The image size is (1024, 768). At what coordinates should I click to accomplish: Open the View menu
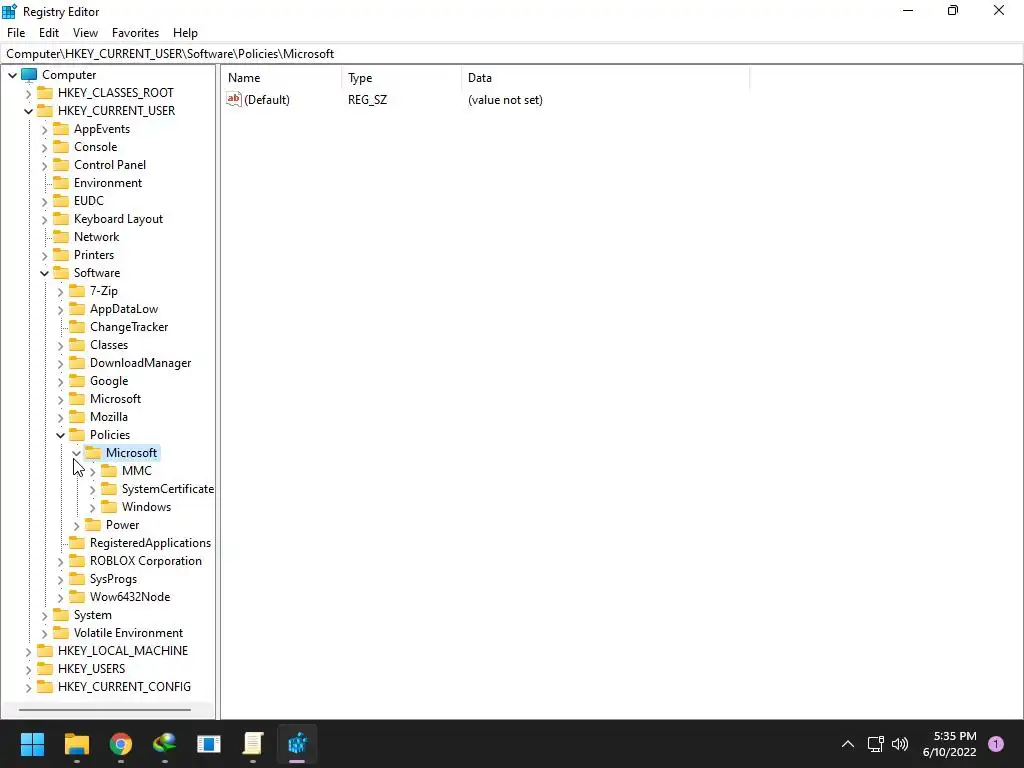(x=85, y=33)
